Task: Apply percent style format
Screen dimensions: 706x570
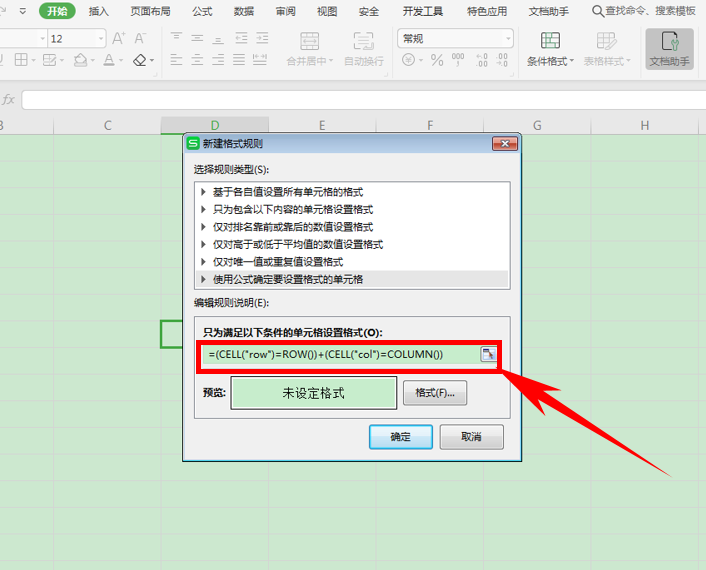Action: [437, 59]
